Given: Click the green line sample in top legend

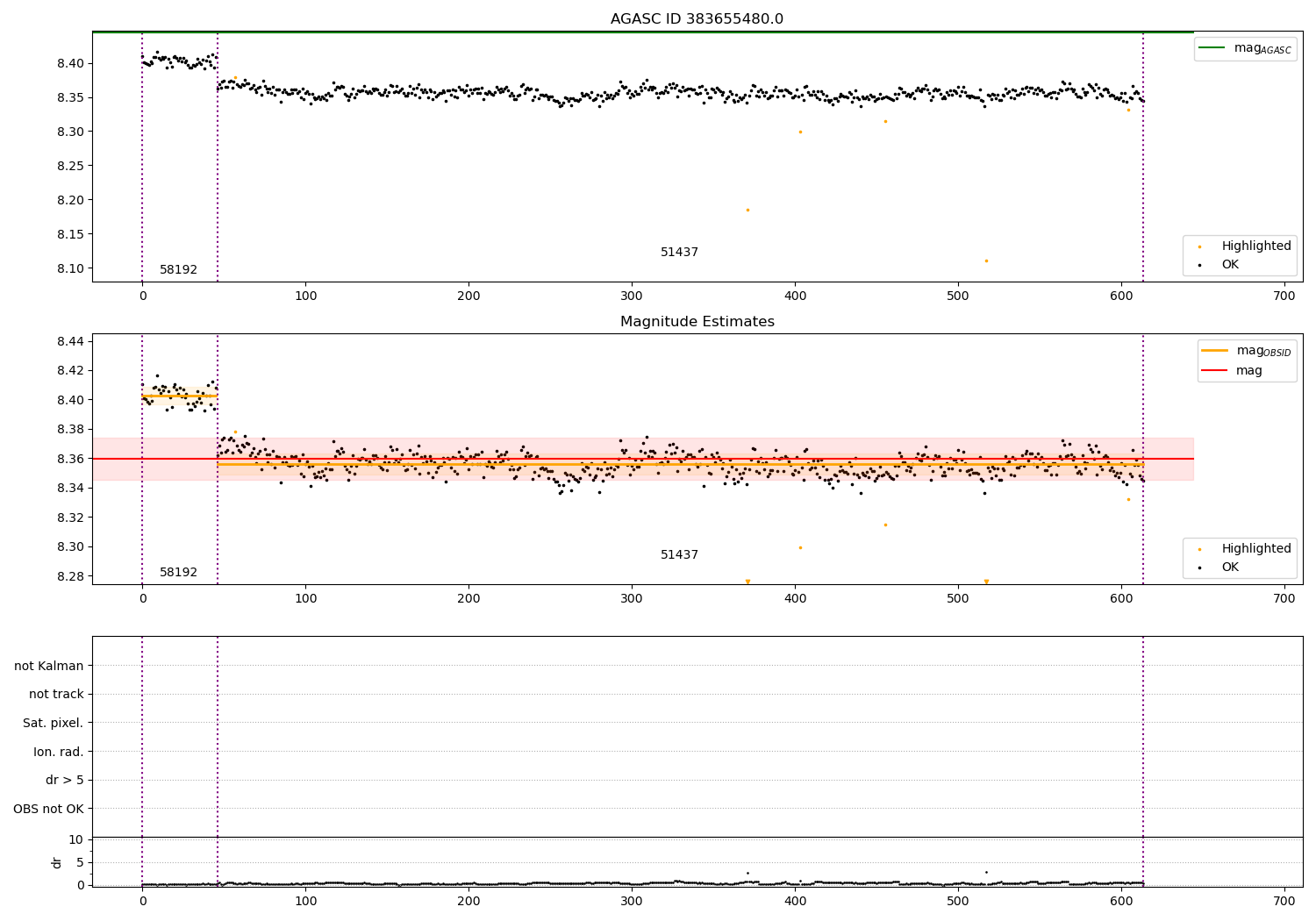Looking at the screenshot, I should click(1212, 47).
